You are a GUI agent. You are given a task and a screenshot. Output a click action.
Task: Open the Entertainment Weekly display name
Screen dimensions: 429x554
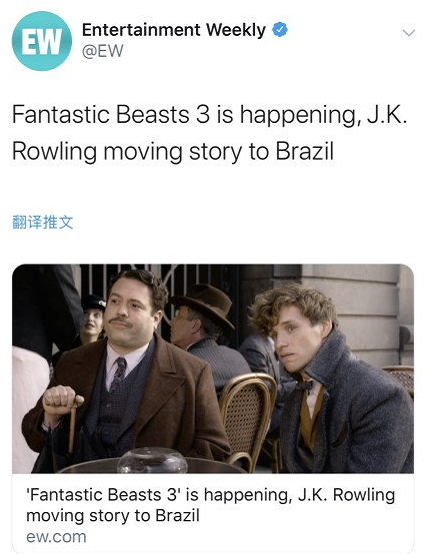[x=174, y=30]
